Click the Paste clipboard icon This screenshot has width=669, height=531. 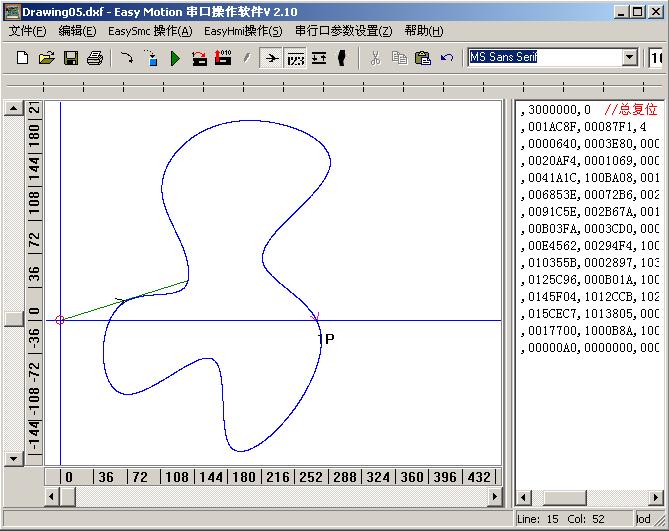point(422,58)
